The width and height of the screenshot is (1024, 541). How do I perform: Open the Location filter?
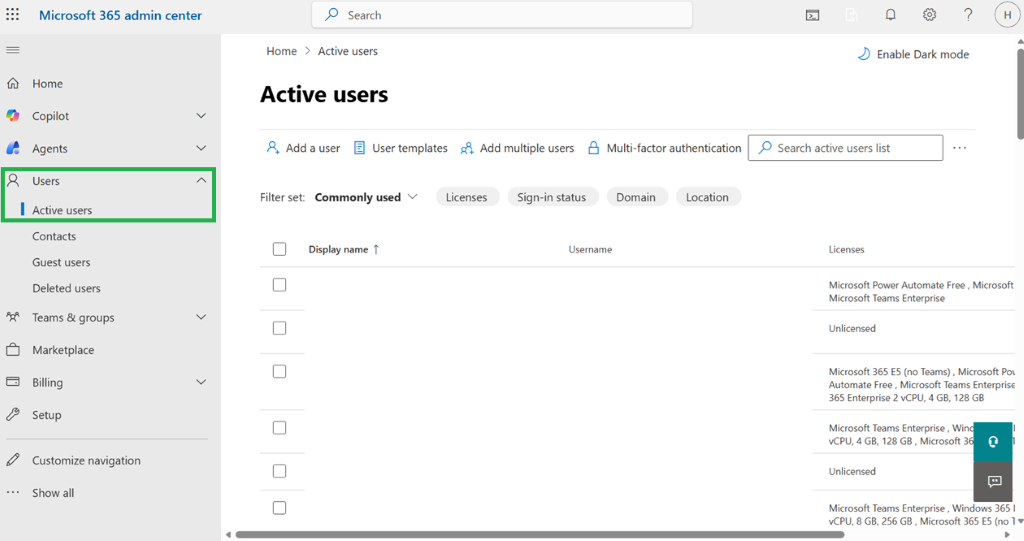tap(707, 197)
